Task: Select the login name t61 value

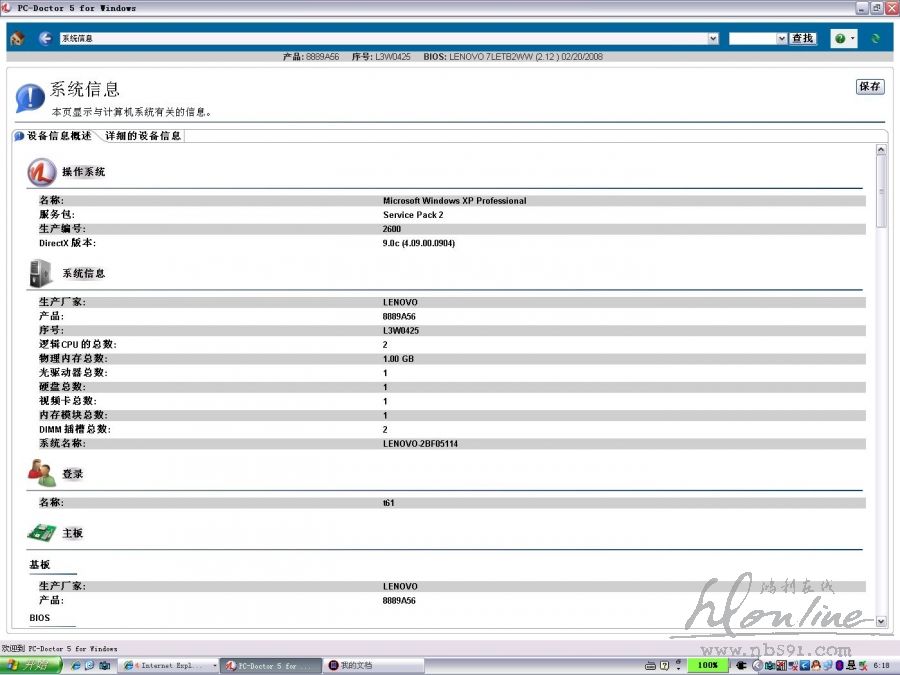Action: [x=389, y=503]
